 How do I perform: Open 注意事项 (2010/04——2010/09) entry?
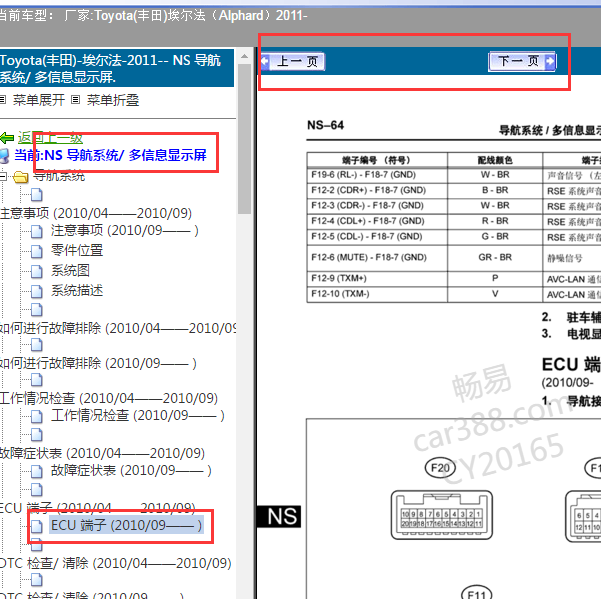tap(96, 213)
